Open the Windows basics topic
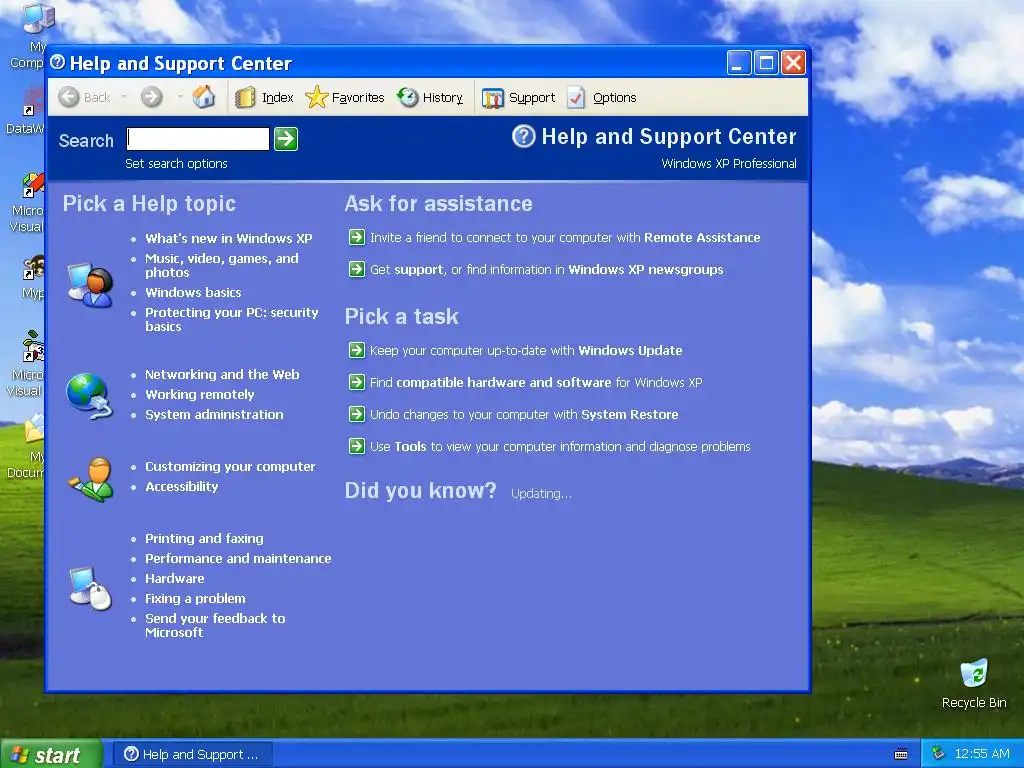The height and width of the screenshot is (768, 1024). (x=193, y=293)
